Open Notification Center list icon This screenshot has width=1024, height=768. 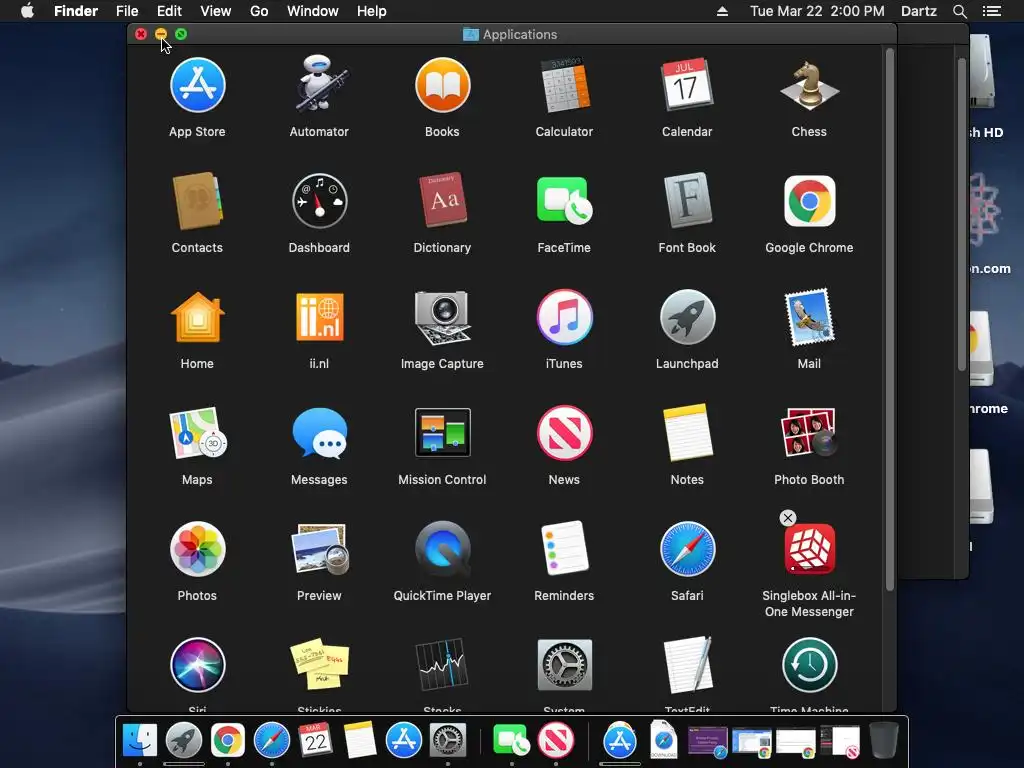[x=992, y=11]
